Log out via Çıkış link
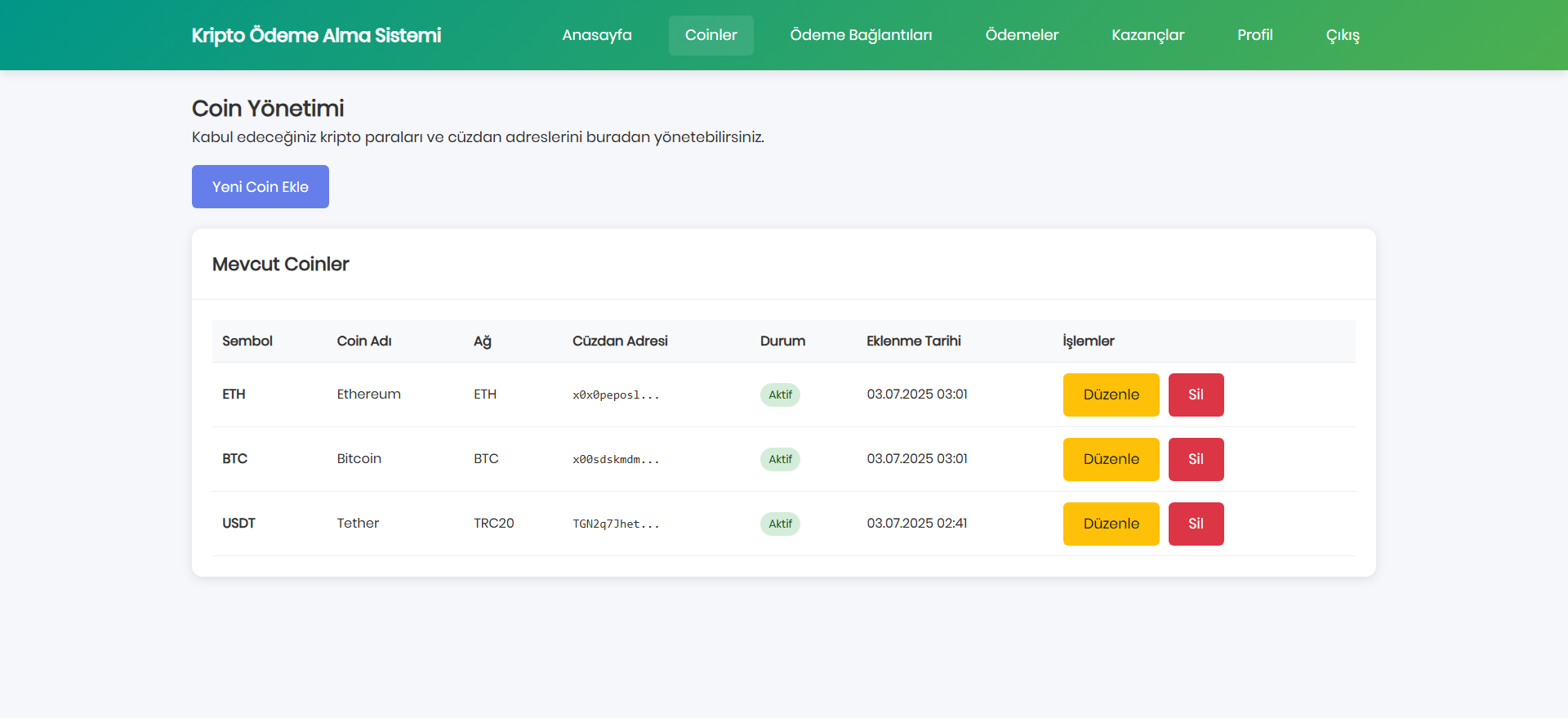This screenshot has width=1568, height=718. 1343,35
